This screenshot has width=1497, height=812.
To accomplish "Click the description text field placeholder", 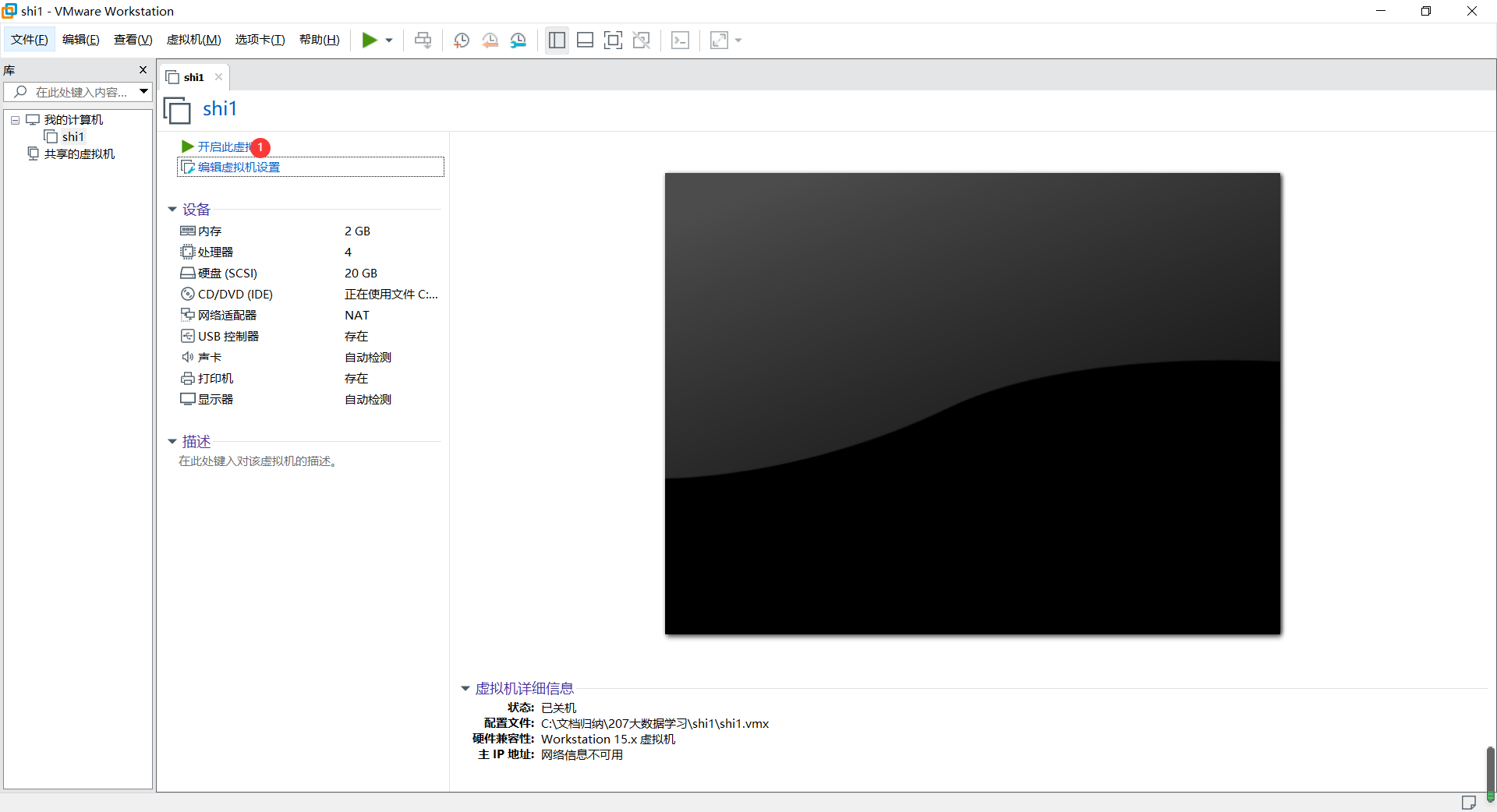I will point(258,461).
